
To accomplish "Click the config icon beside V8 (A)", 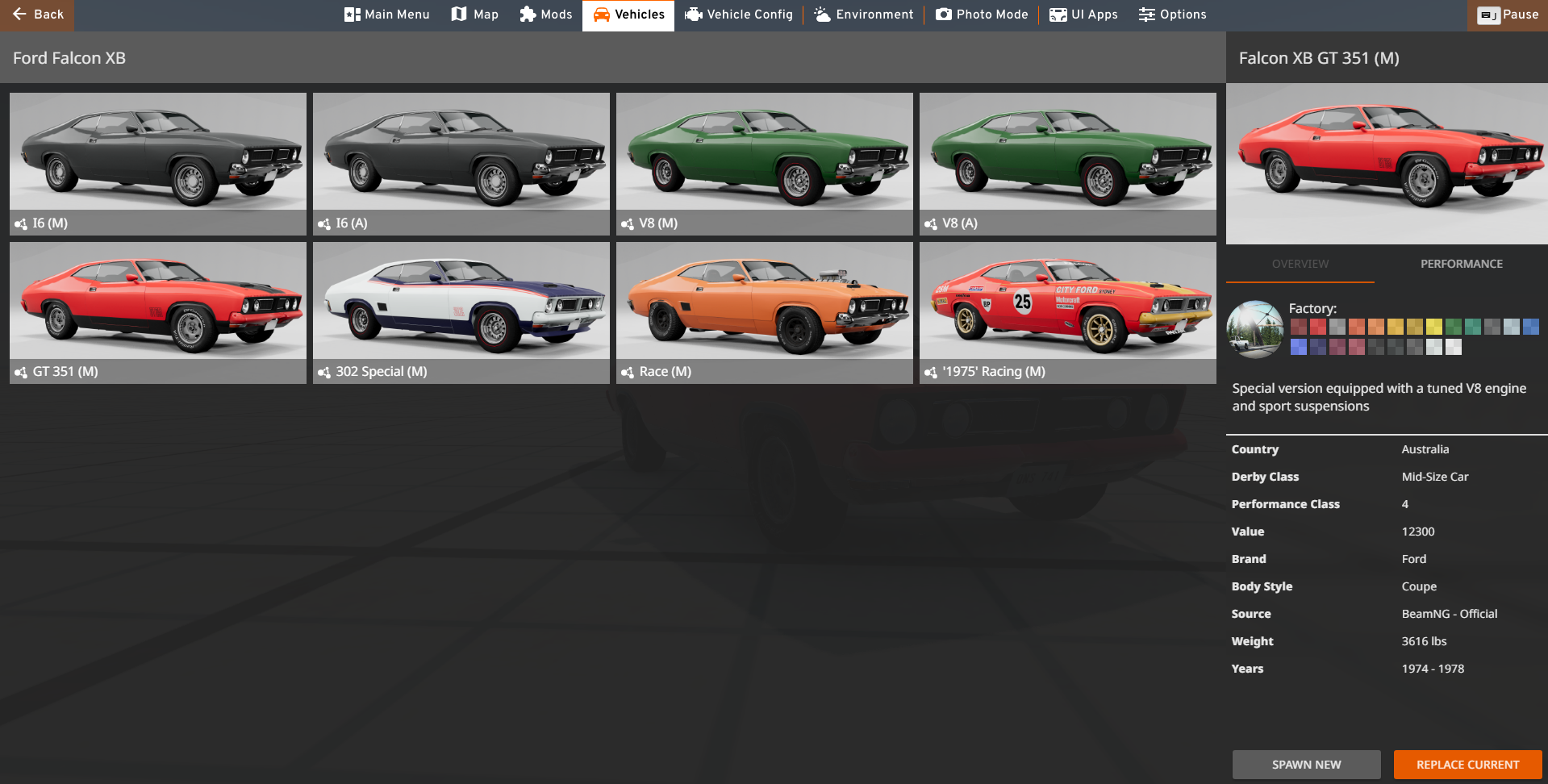I will point(931,223).
